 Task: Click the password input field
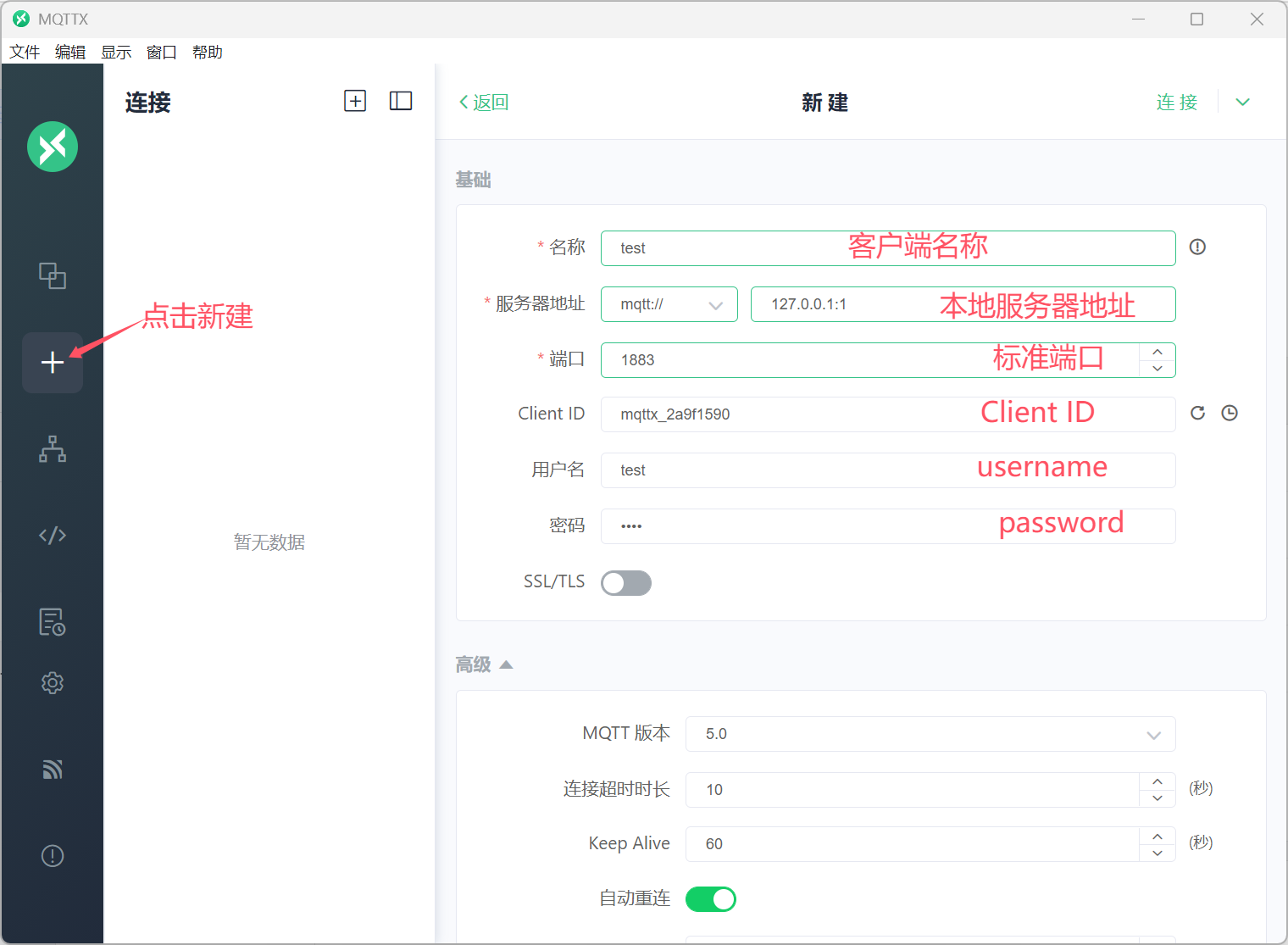[x=888, y=526]
